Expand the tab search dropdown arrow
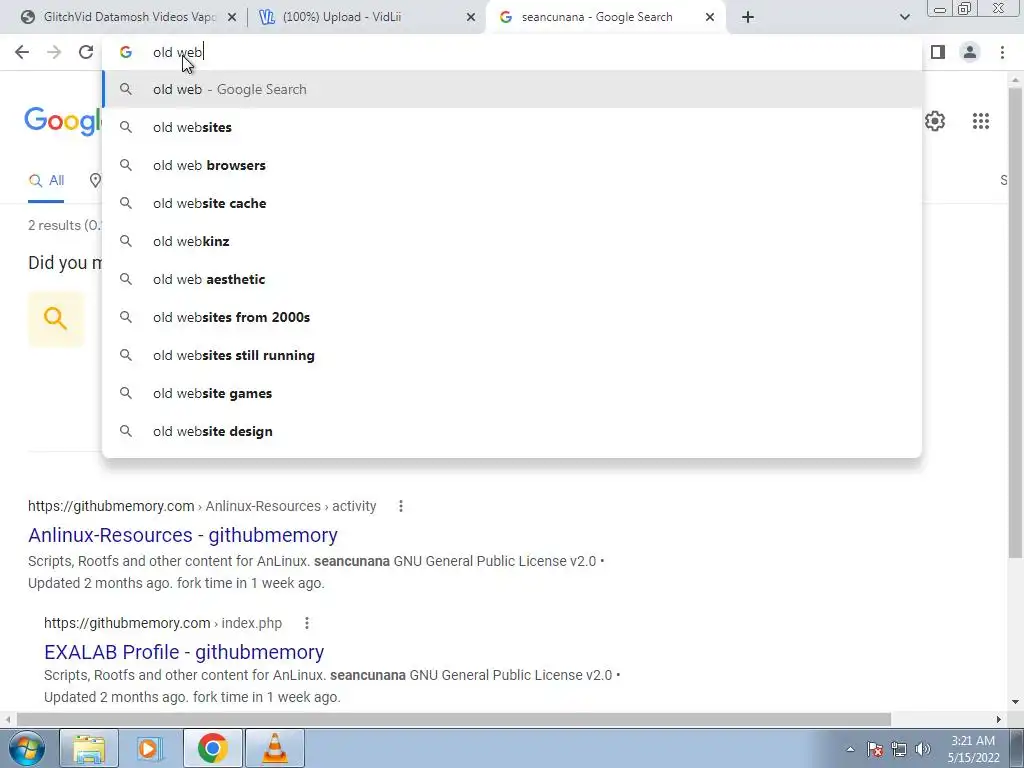This screenshot has height=768, width=1024. pyautogui.click(x=904, y=17)
